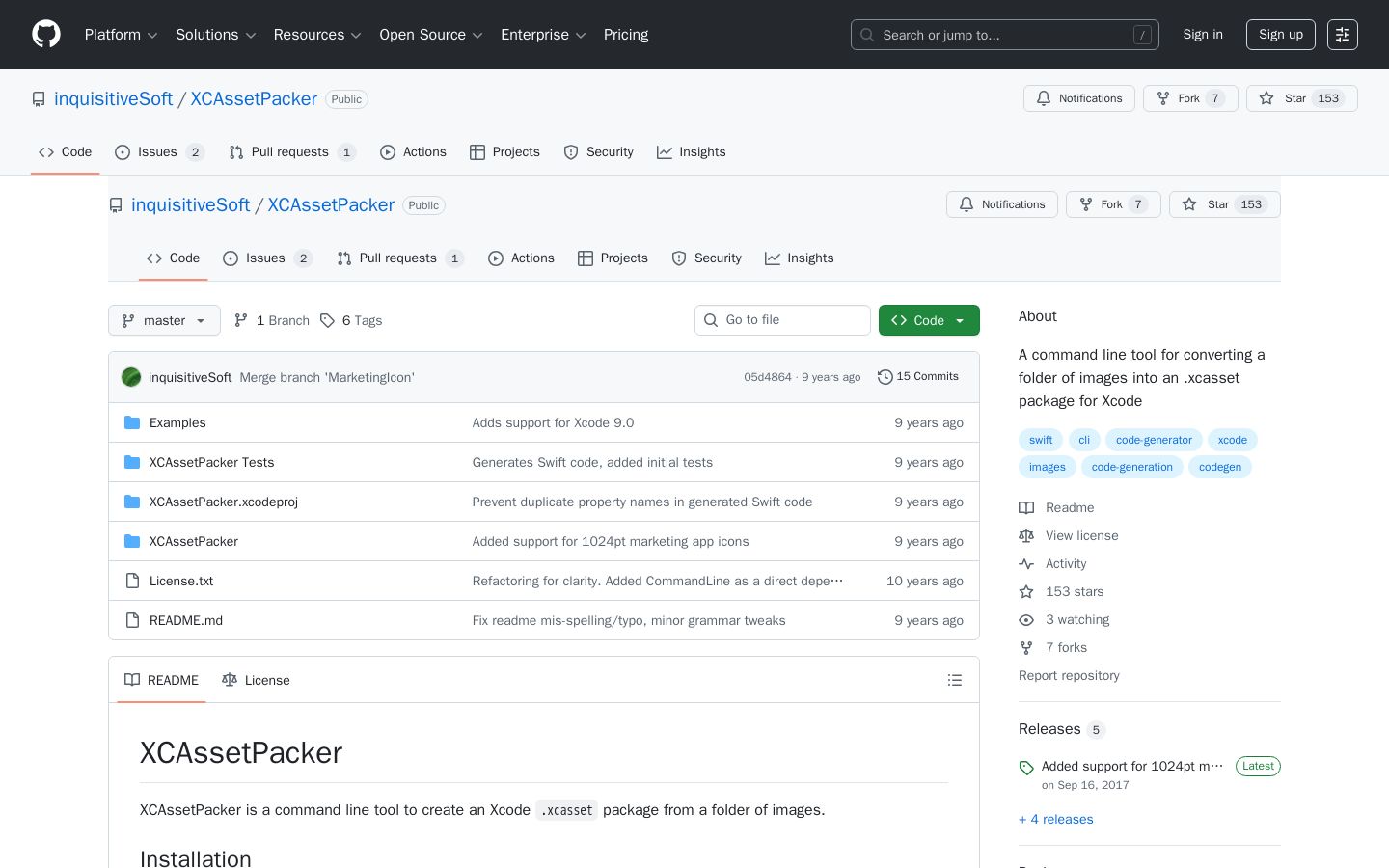Viewport: 1389px width, 868px height.
Task: Expand the Open Source menu
Action: coord(431,35)
